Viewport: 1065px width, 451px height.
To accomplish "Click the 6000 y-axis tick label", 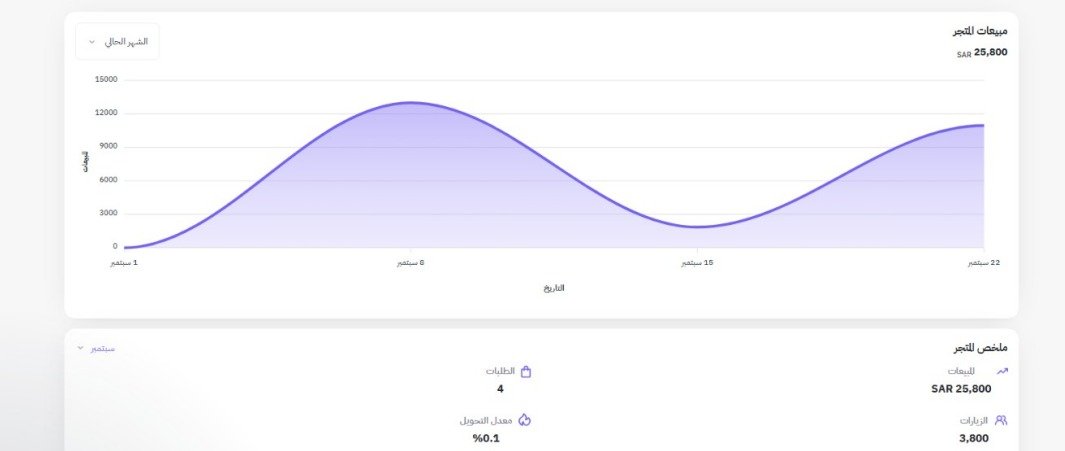I will point(108,180).
